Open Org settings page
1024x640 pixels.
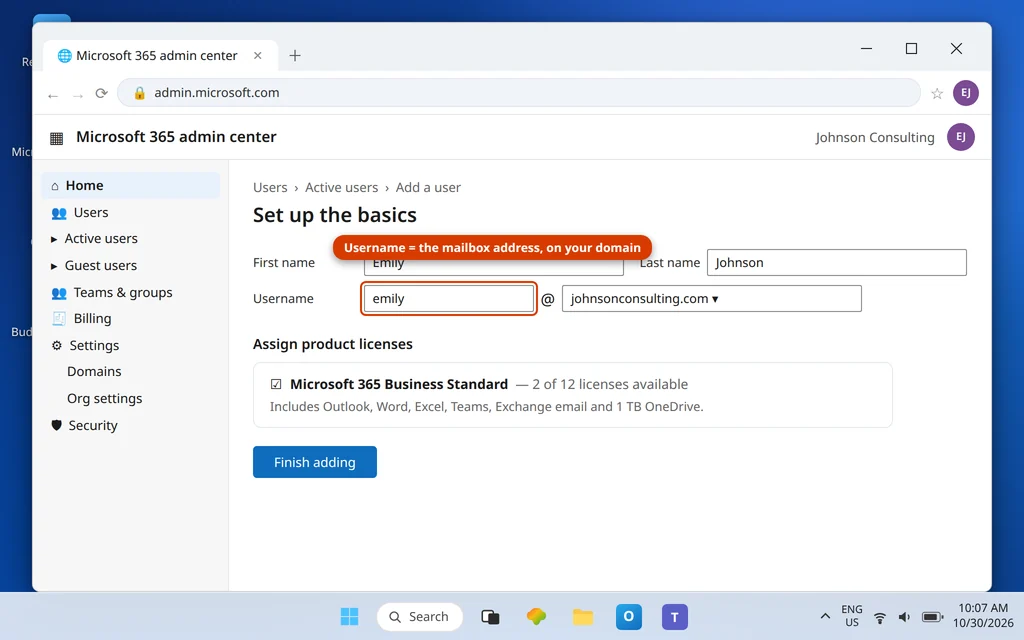tap(104, 399)
